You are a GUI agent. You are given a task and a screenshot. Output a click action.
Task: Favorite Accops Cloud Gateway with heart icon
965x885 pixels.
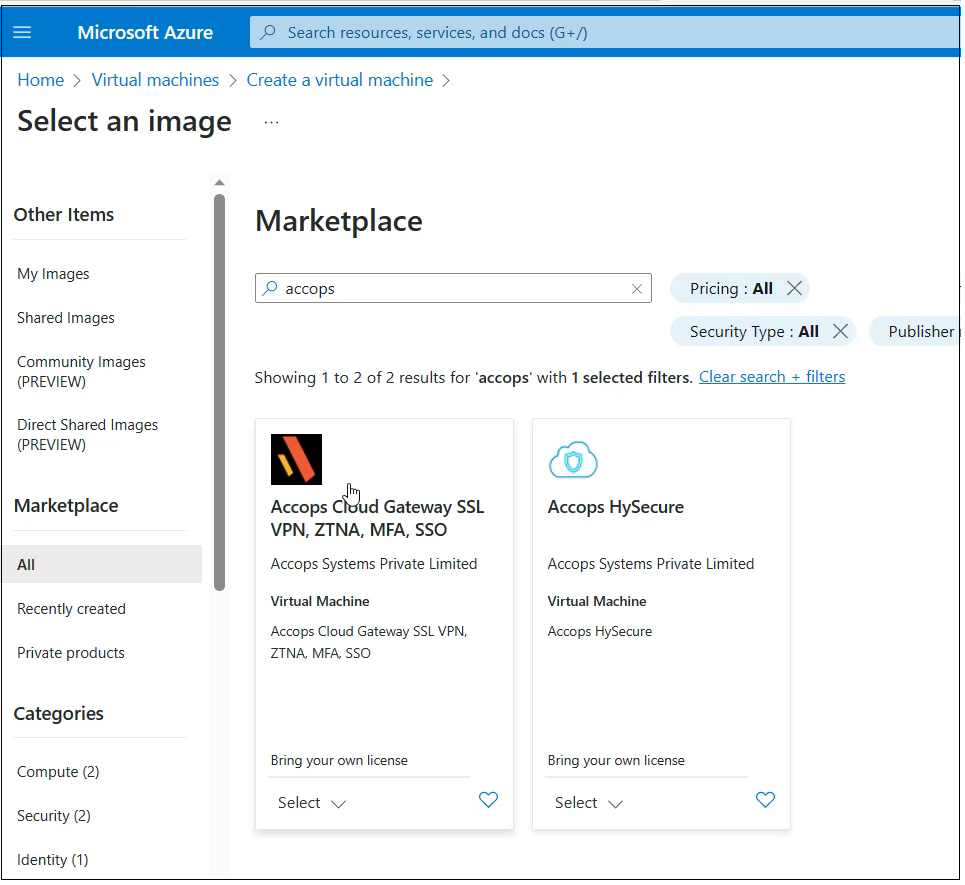(490, 802)
